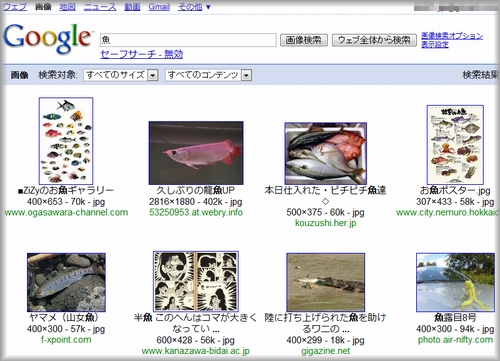Open 地図 in top navigation
This screenshot has width=500, height=361.
[67, 7]
